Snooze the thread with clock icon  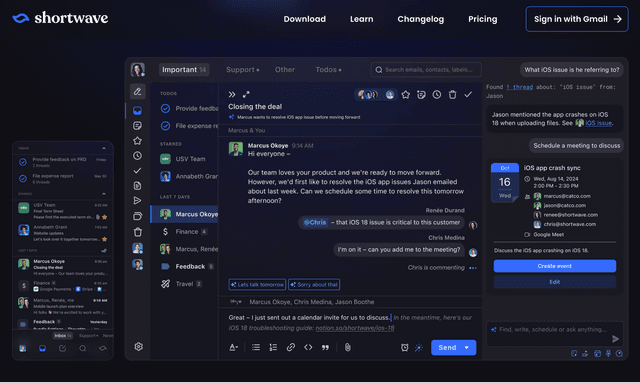tap(437, 95)
